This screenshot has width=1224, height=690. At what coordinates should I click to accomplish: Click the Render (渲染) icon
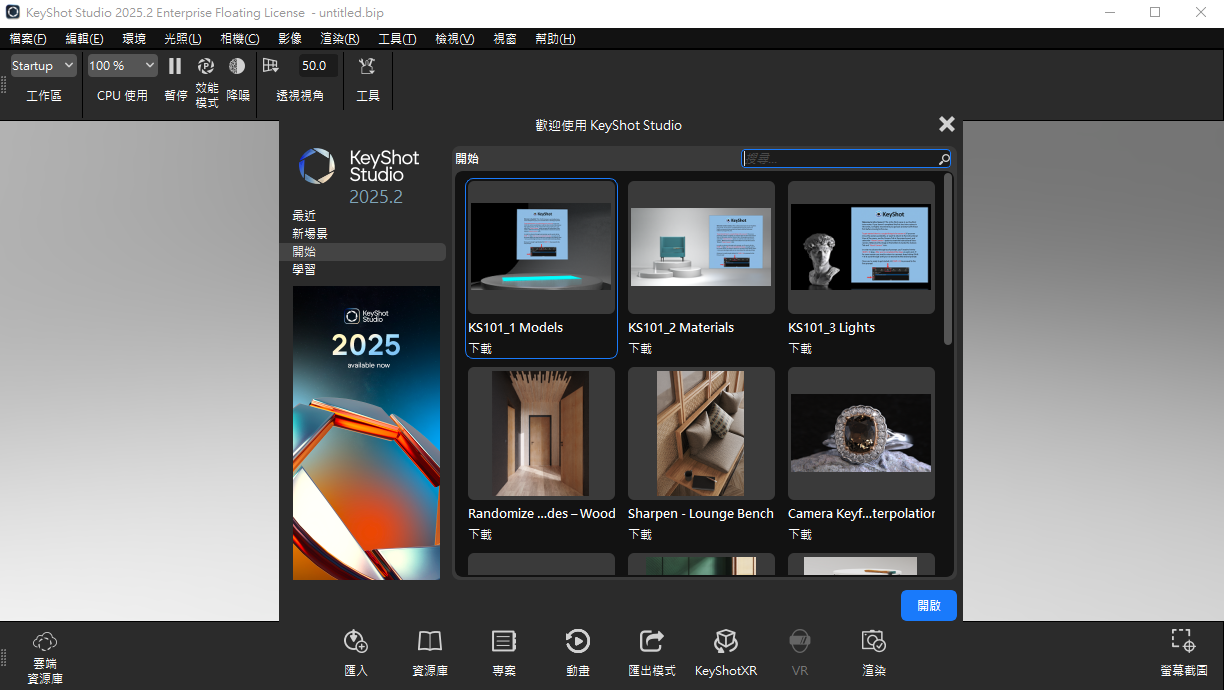(x=874, y=641)
